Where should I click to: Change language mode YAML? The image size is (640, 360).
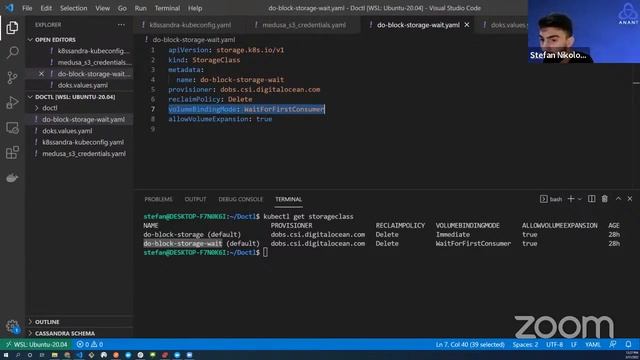pos(593,344)
